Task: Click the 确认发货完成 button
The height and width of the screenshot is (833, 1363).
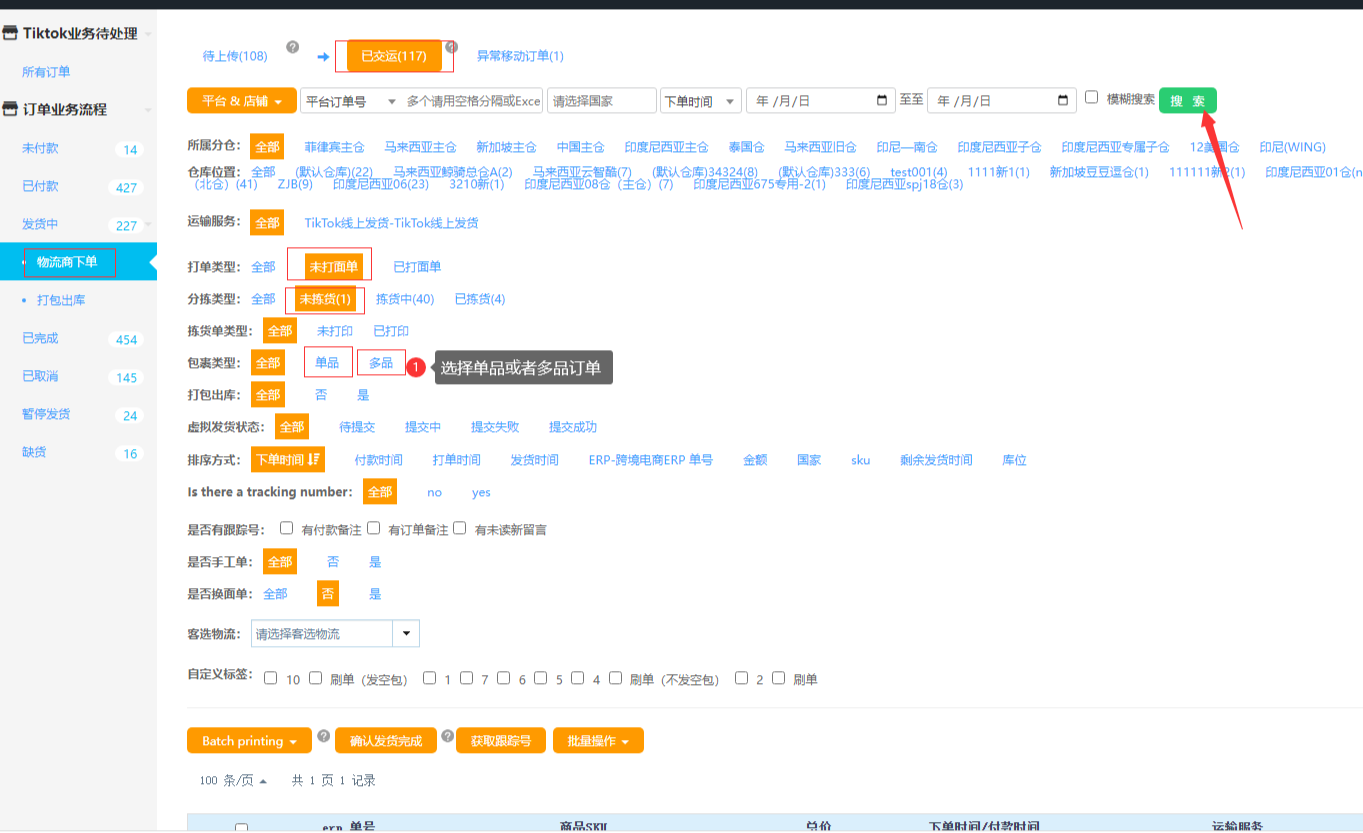Action: click(386, 741)
